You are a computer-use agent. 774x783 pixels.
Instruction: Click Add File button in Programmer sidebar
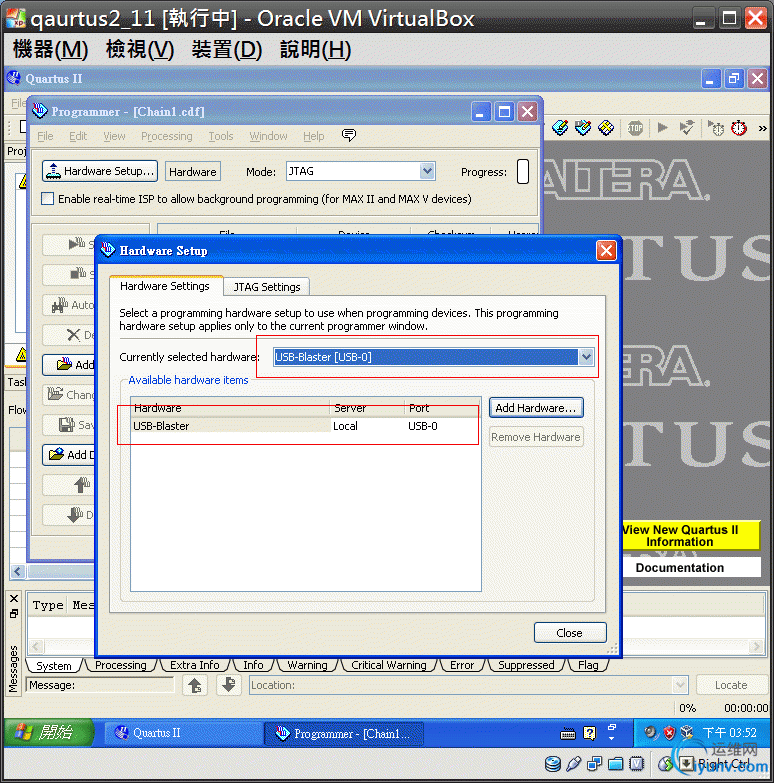coord(69,365)
